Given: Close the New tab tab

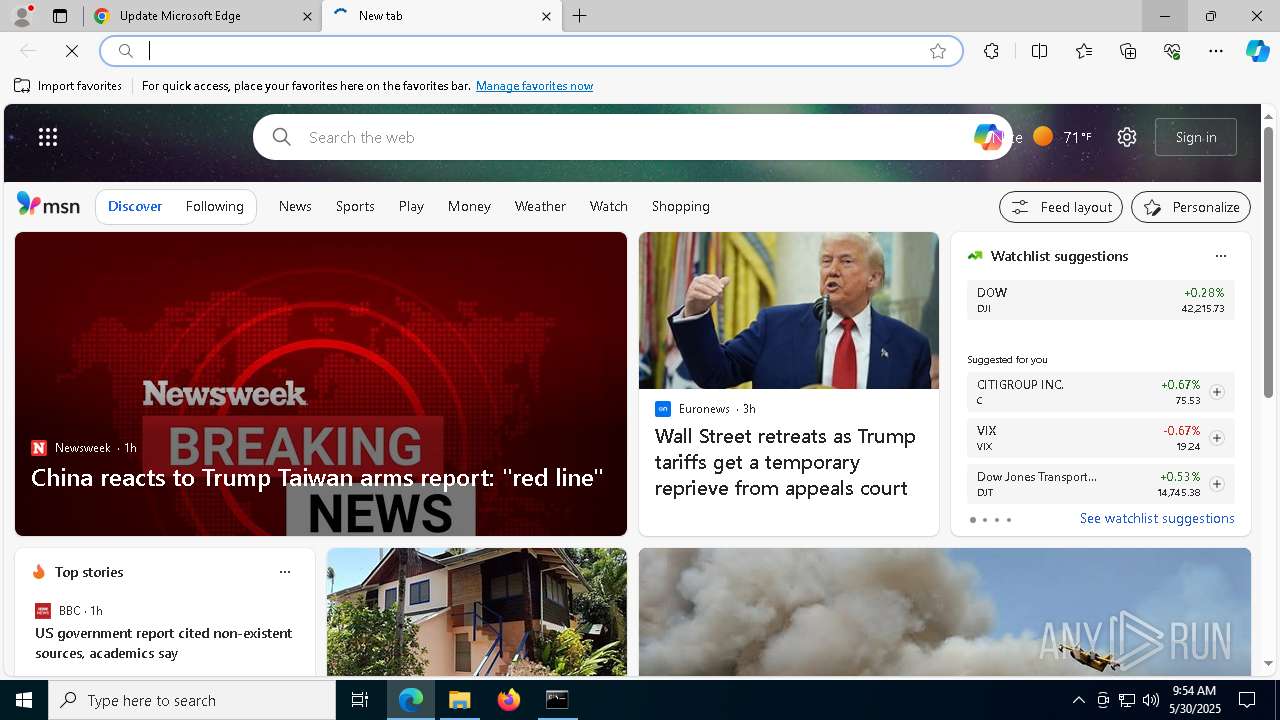Looking at the screenshot, I should pos(546,16).
